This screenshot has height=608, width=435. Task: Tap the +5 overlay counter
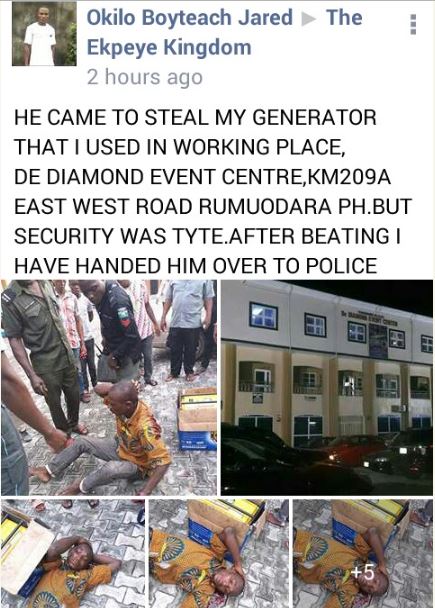pos(362,573)
